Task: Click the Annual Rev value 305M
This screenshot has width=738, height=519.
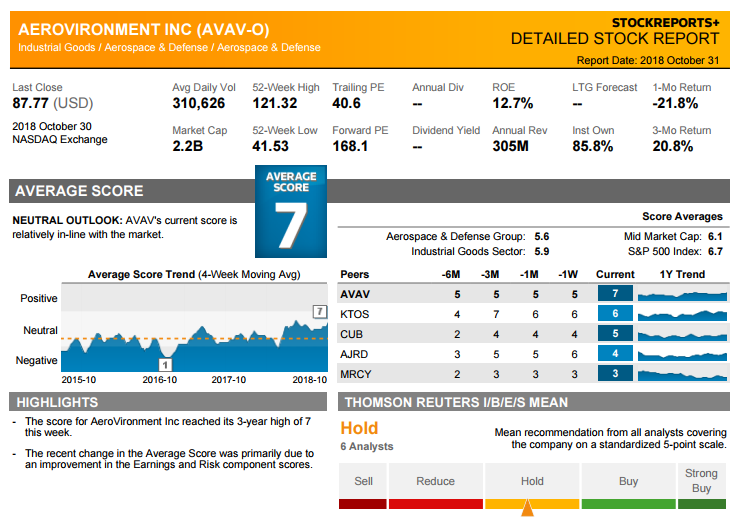Action: click(511, 146)
